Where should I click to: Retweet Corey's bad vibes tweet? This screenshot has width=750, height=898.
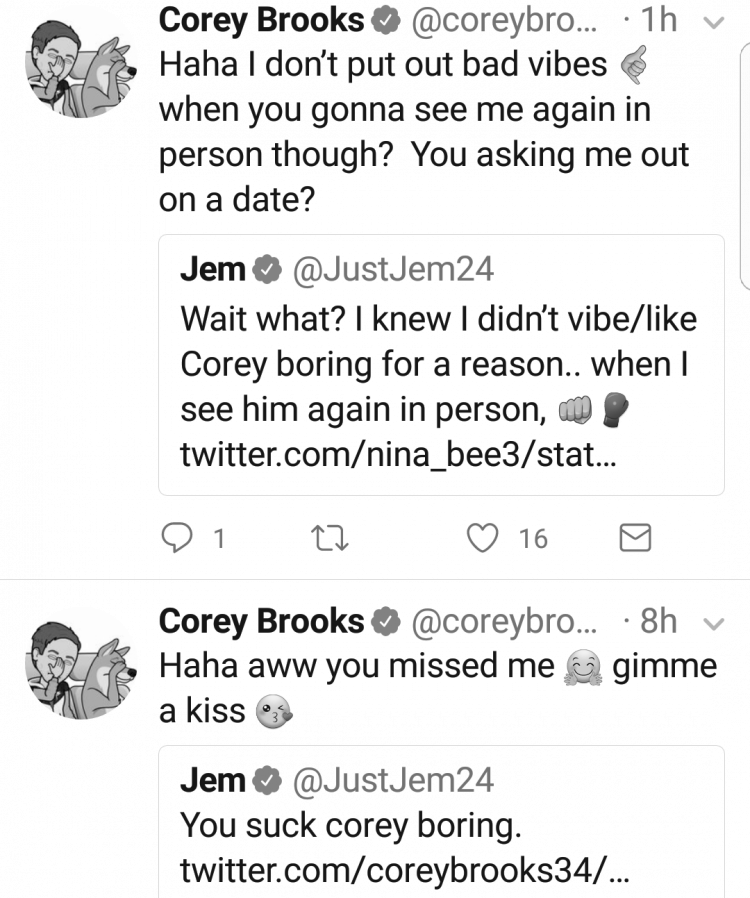click(x=329, y=538)
